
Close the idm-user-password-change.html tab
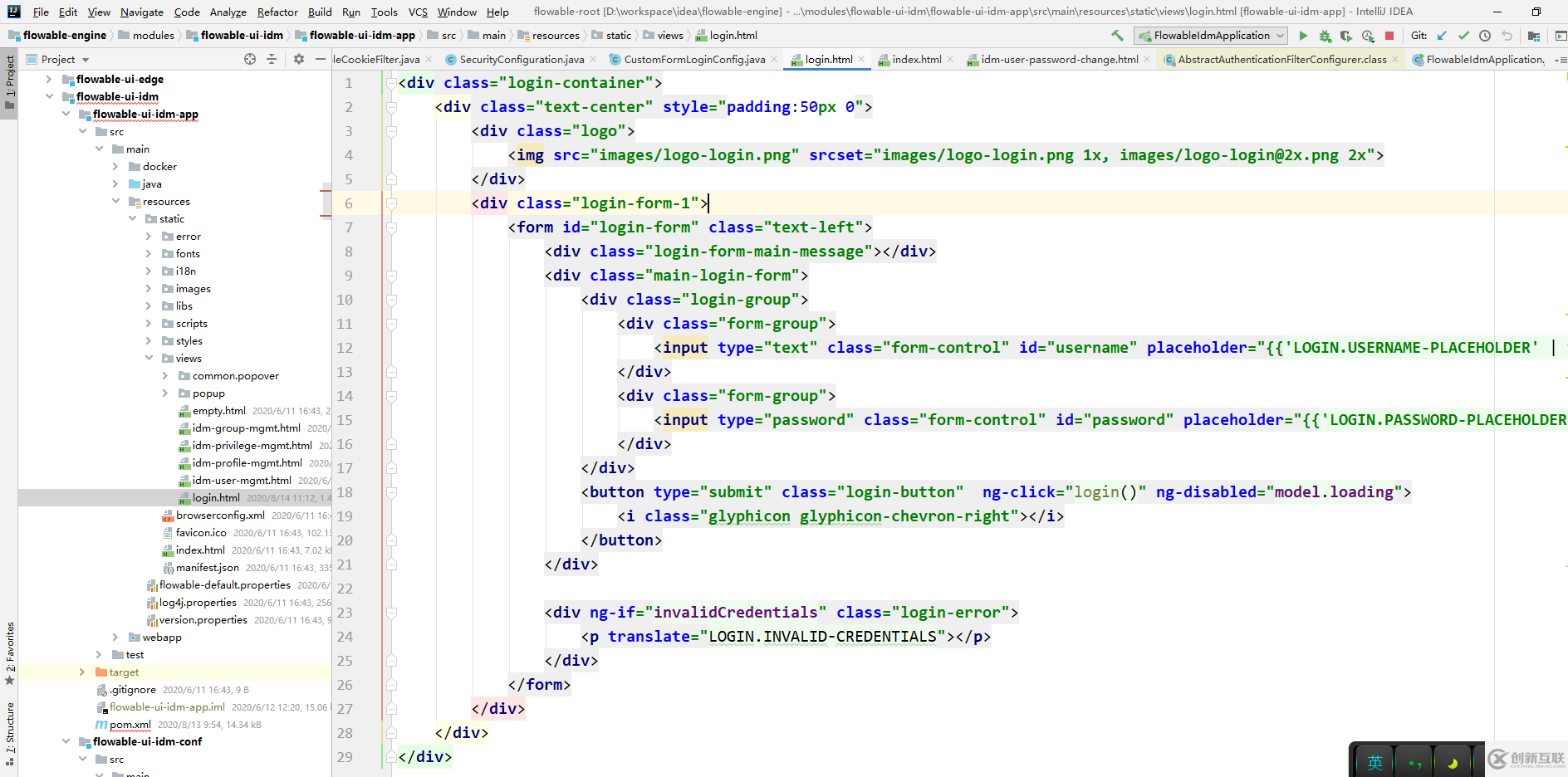tap(1147, 59)
